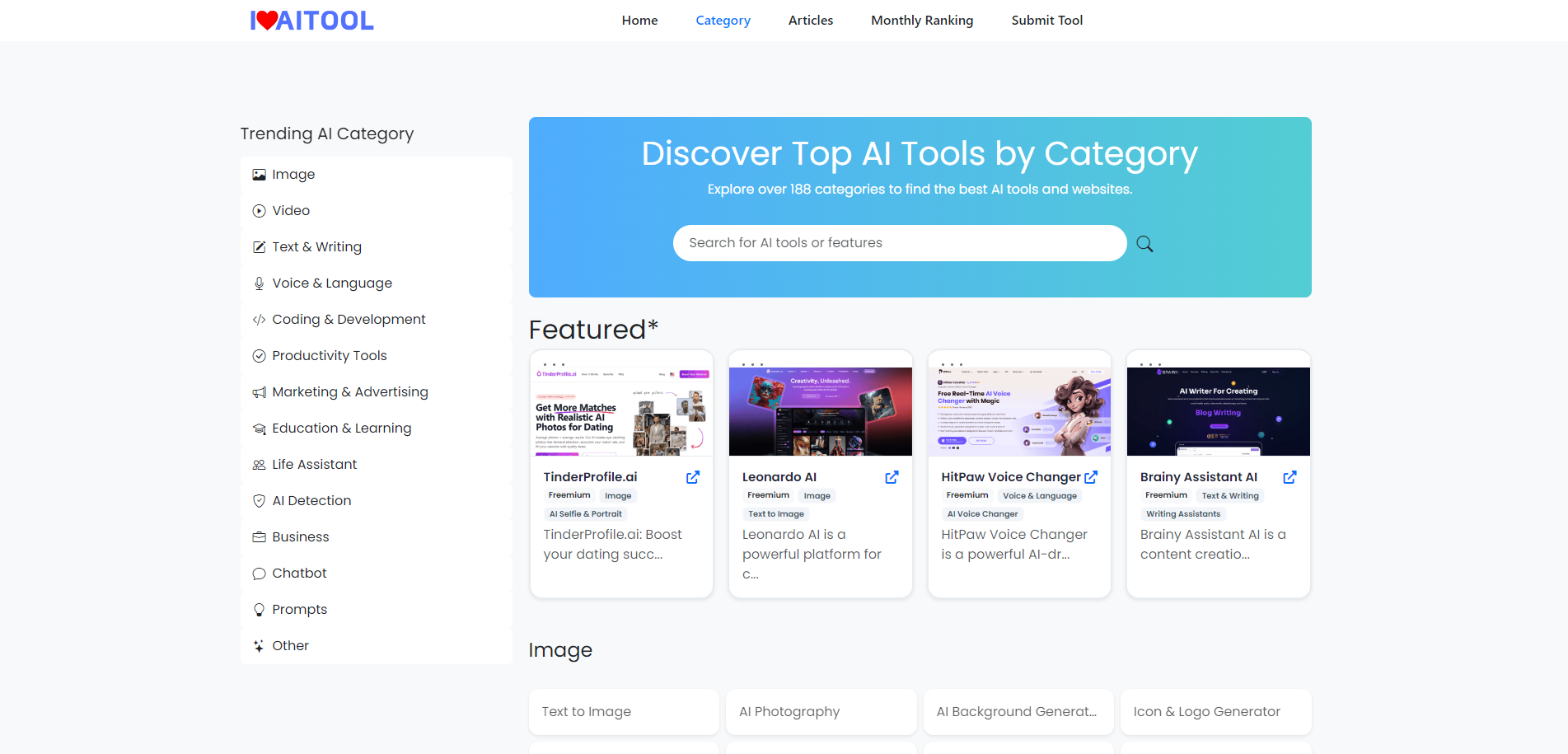Open the Leonardo AI screenshot thumbnail
Image resolution: width=1568 pixels, height=754 pixels.
[x=821, y=411]
